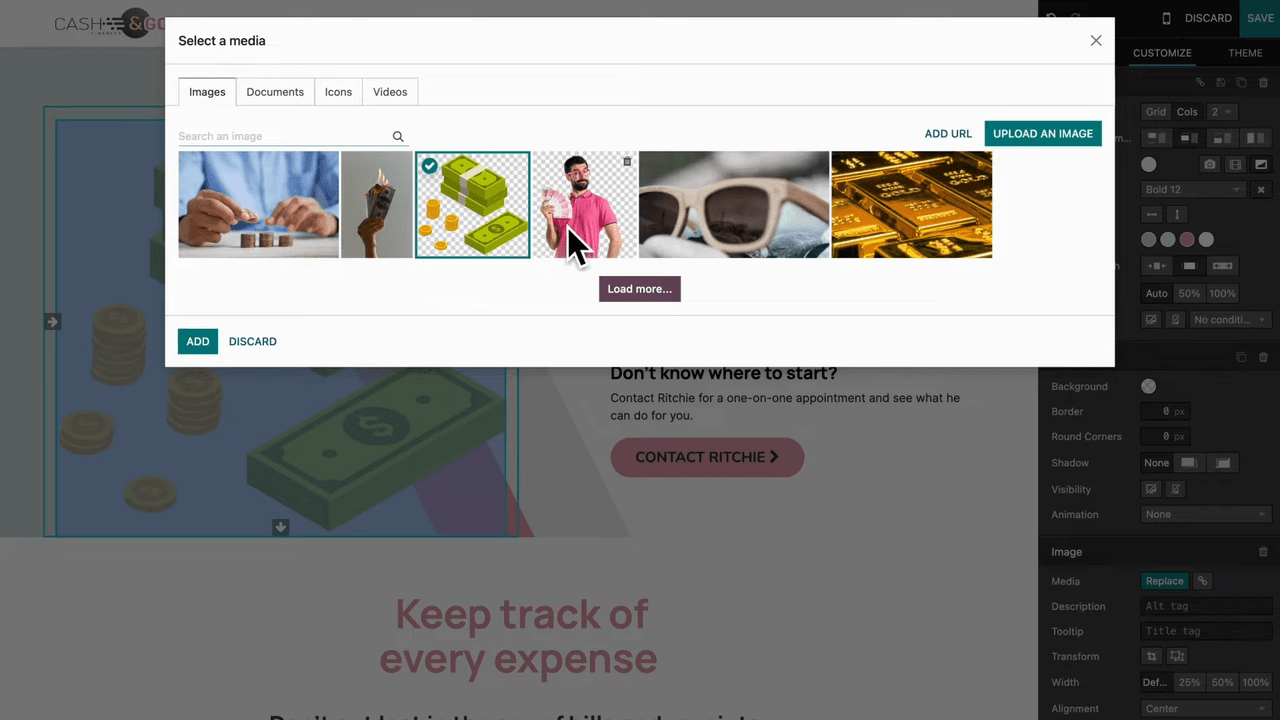Click the camera background image icon

pyautogui.click(x=1210, y=165)
